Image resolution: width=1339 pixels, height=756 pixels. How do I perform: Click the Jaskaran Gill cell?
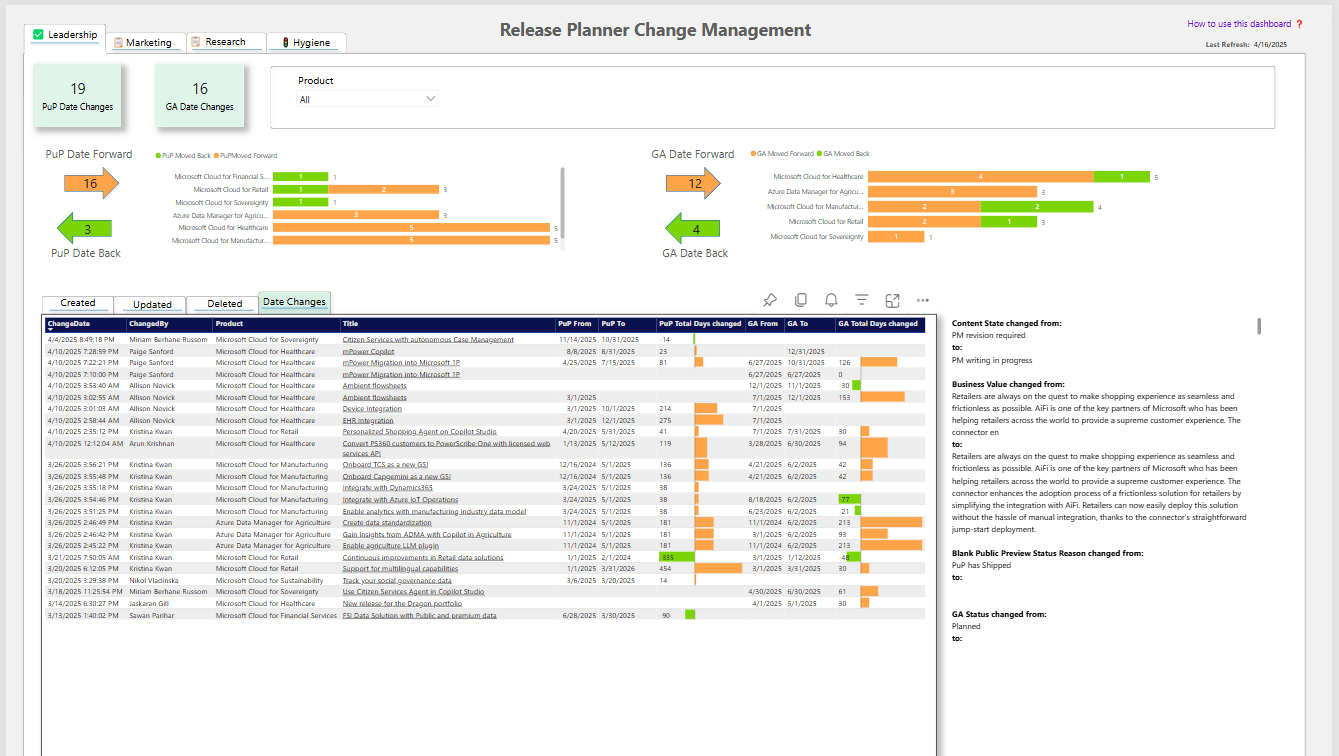tap(150, 604)
